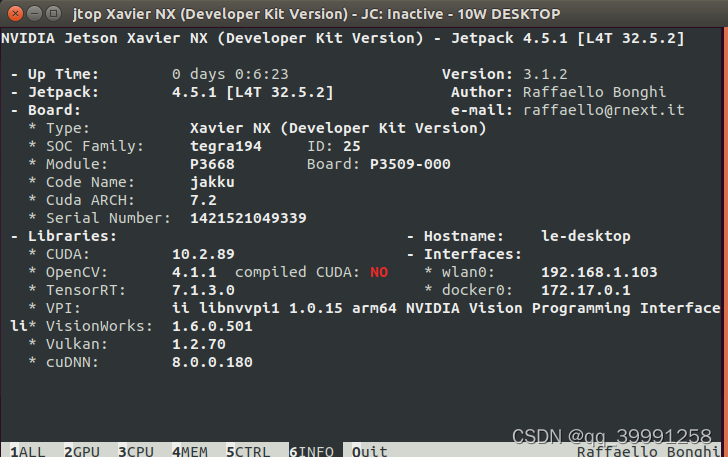Click serial number 1421521049339
This screenshot has width=728, height=457.
coord(248,218)
